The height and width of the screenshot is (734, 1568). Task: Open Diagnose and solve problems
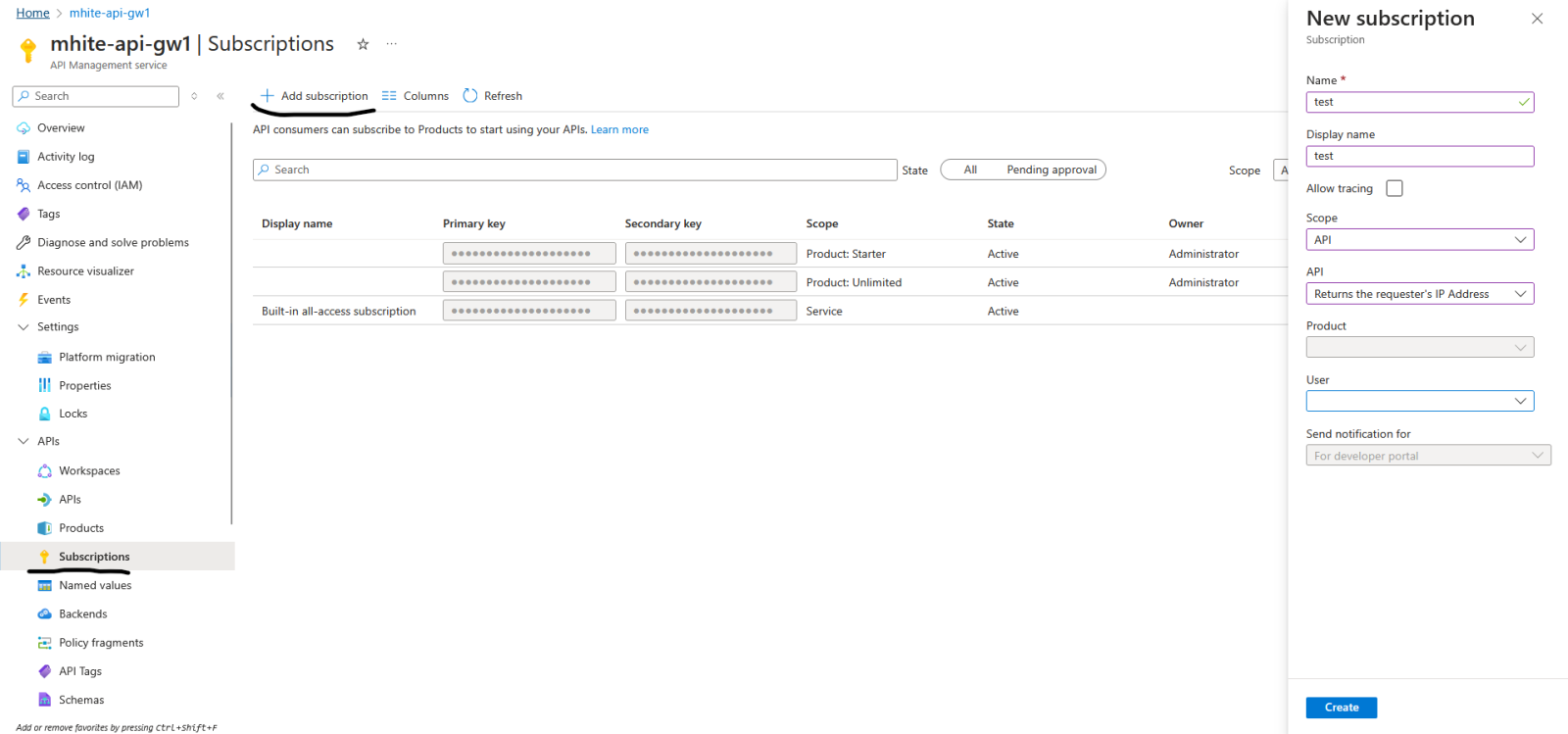click(113, 243)
